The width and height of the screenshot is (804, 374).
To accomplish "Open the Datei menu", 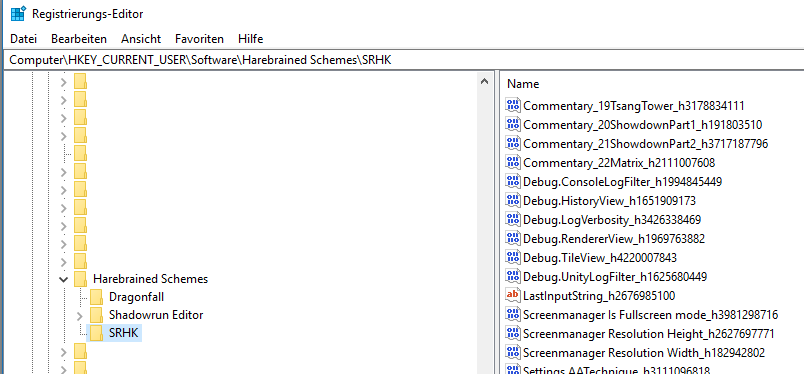I will tap(24, 38).
